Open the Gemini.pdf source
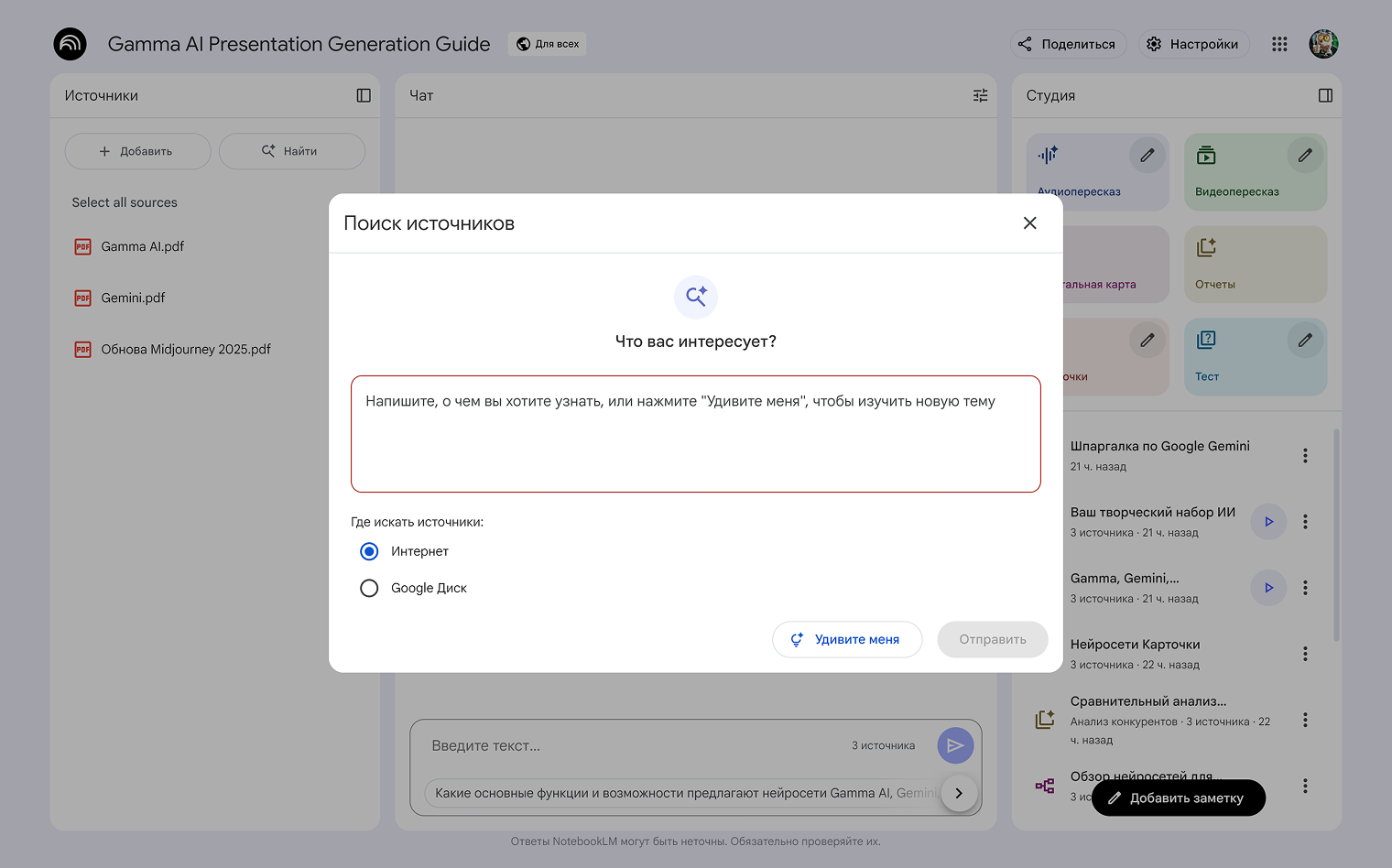 click(133, 298)
